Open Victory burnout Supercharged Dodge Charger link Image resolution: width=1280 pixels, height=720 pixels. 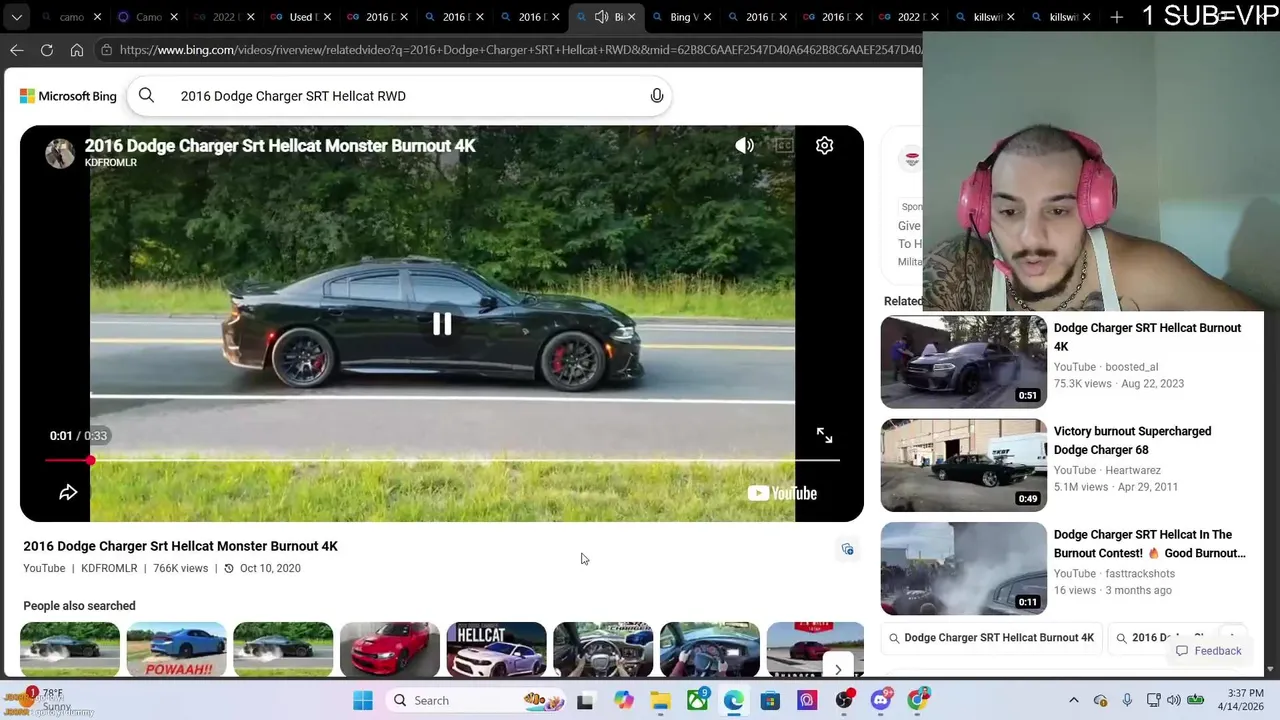click(1132, 440)
